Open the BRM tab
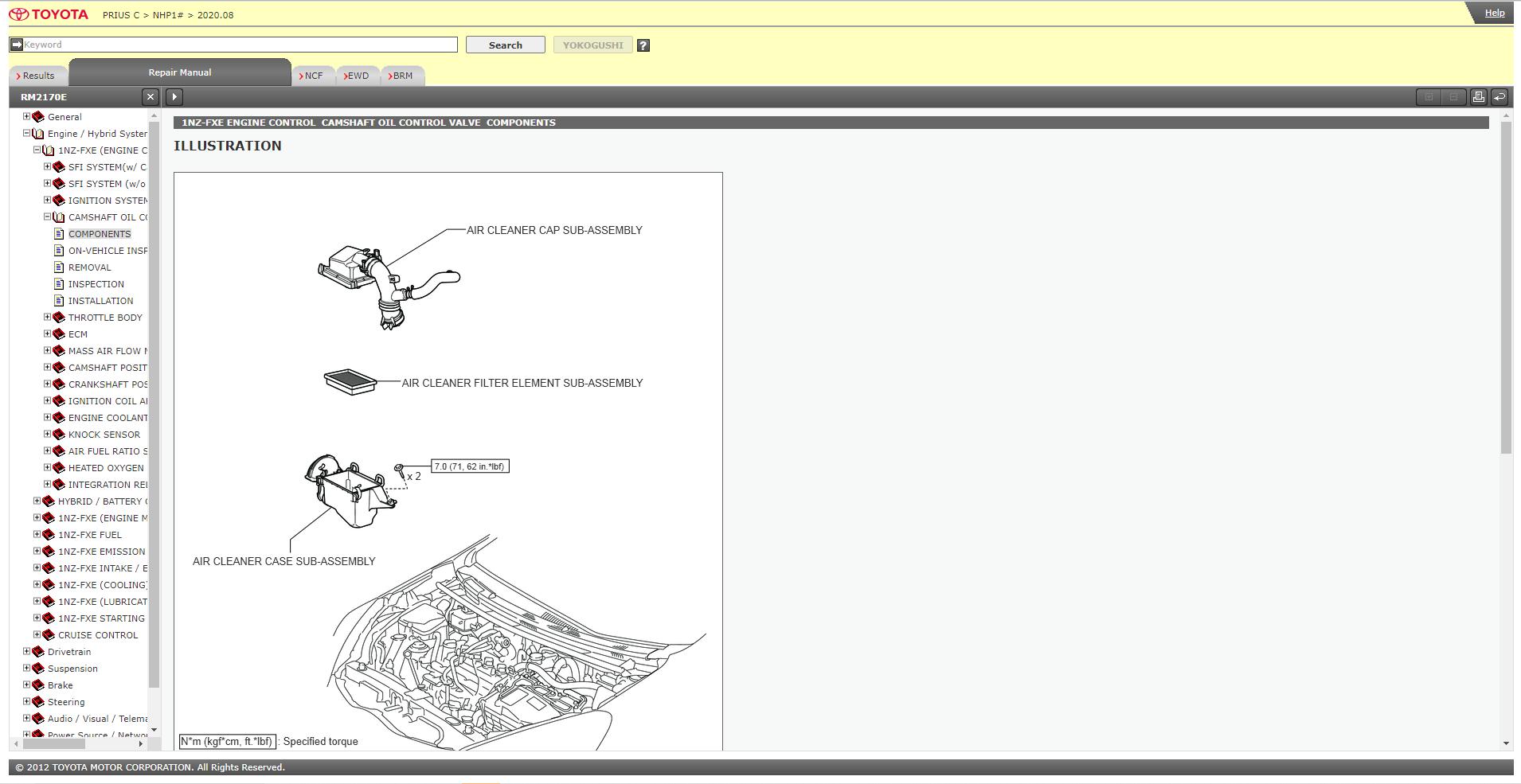This screenshot has width=1521, height=784. pos(402,76)
